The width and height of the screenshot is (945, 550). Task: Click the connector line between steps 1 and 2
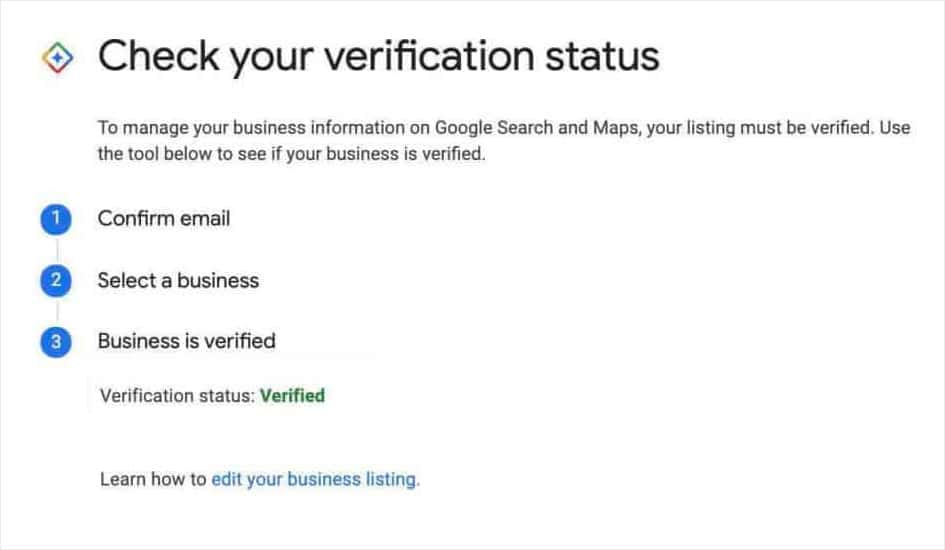[x=56, y=250]
